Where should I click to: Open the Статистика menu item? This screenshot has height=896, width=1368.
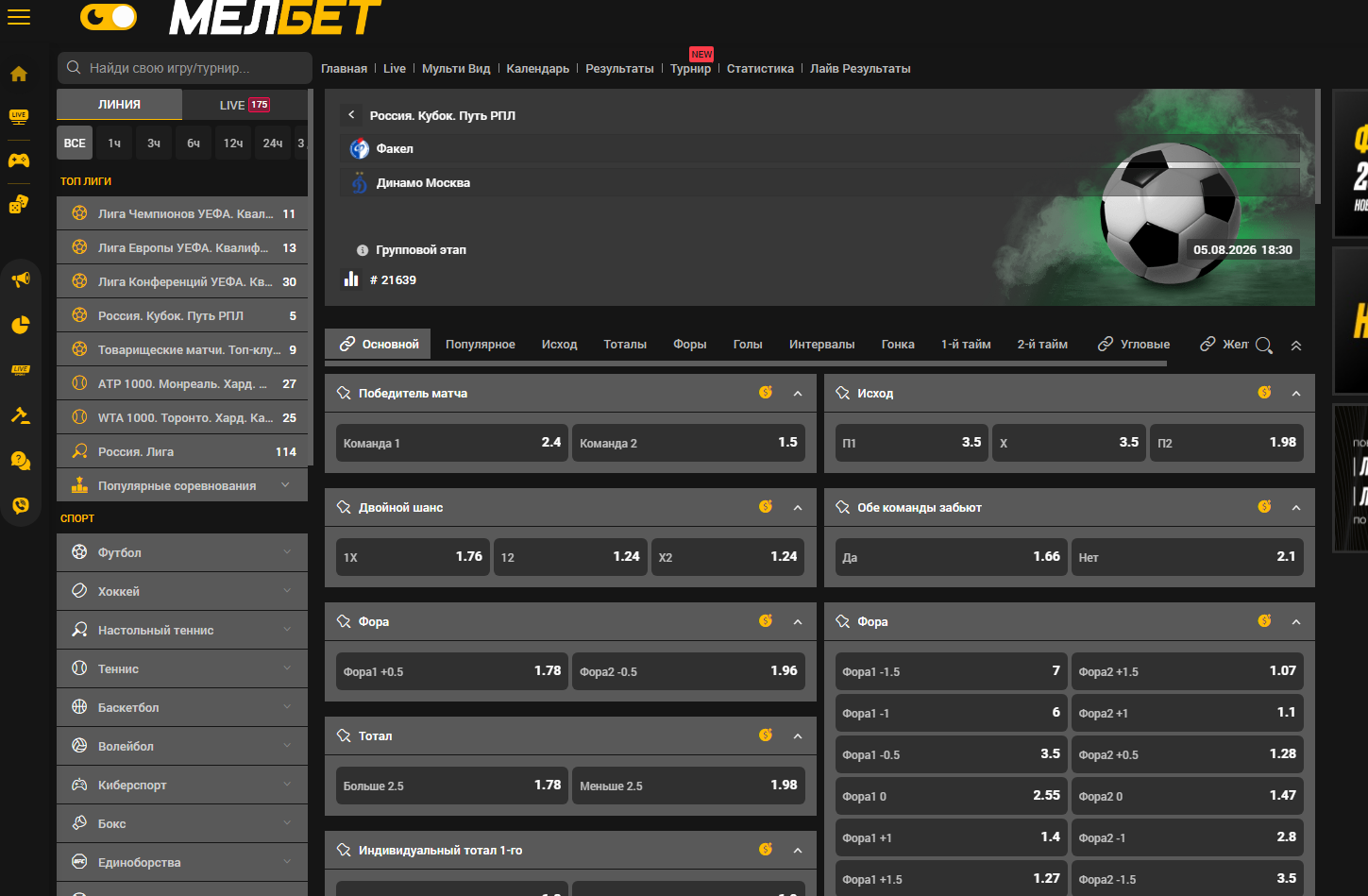pyautogui.click(x=760, y=69)
